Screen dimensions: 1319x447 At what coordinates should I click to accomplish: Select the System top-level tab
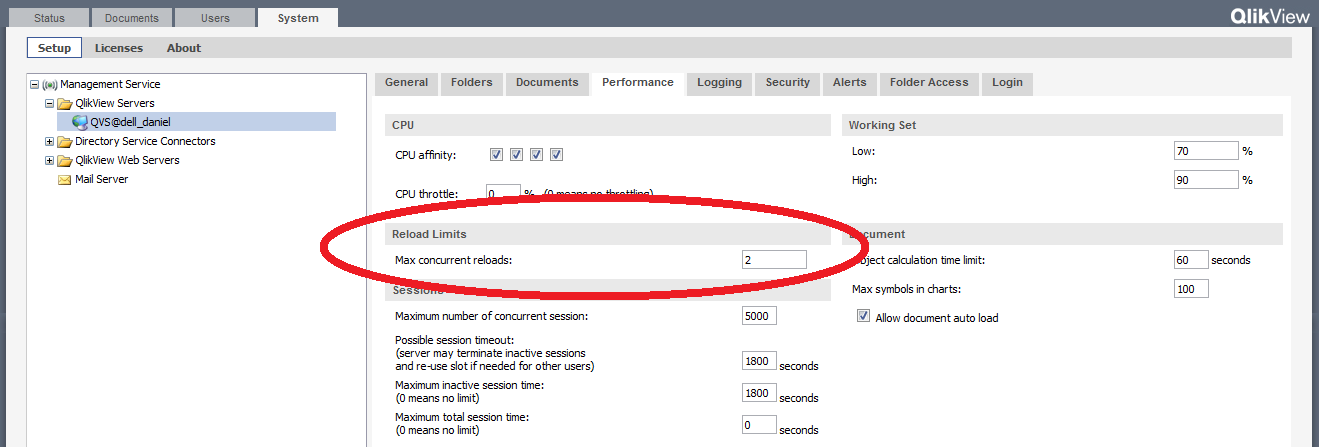pos(298,18)
